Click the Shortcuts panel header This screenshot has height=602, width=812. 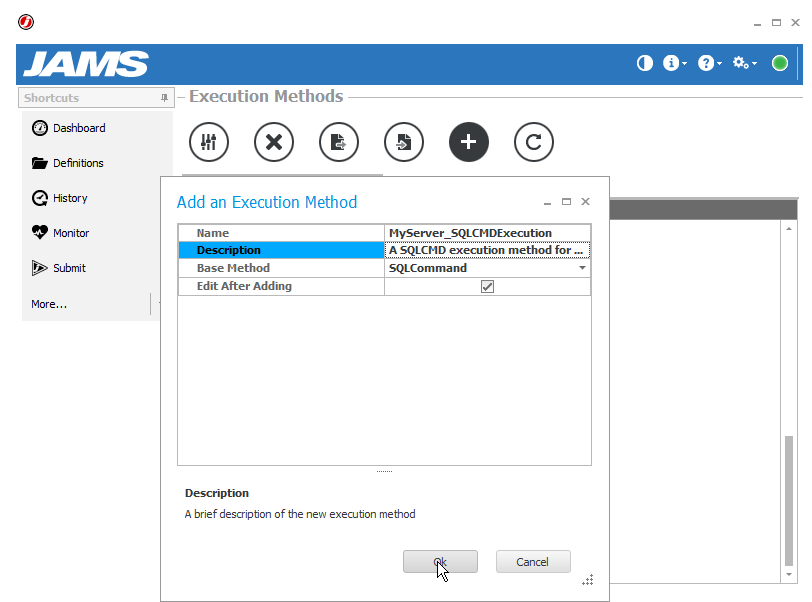coord(96,97)
